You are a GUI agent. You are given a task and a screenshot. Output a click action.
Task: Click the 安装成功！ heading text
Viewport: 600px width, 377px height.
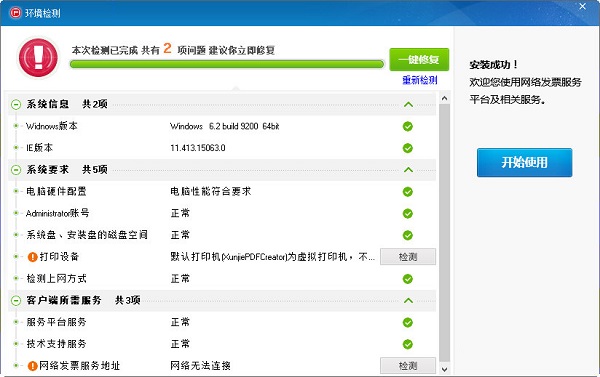494,65
